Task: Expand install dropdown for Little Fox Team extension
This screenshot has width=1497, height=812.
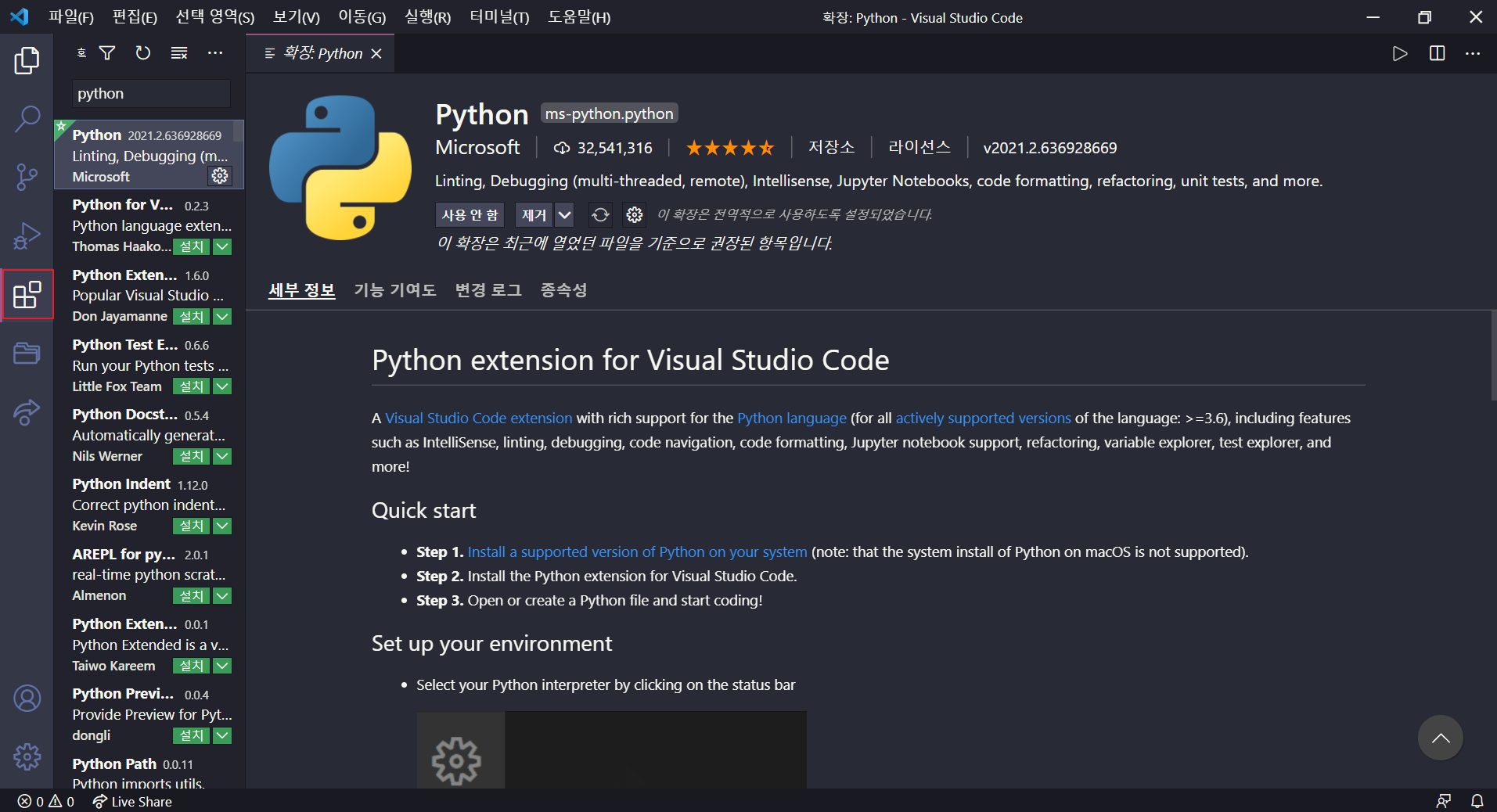Action: coord(222,386)
